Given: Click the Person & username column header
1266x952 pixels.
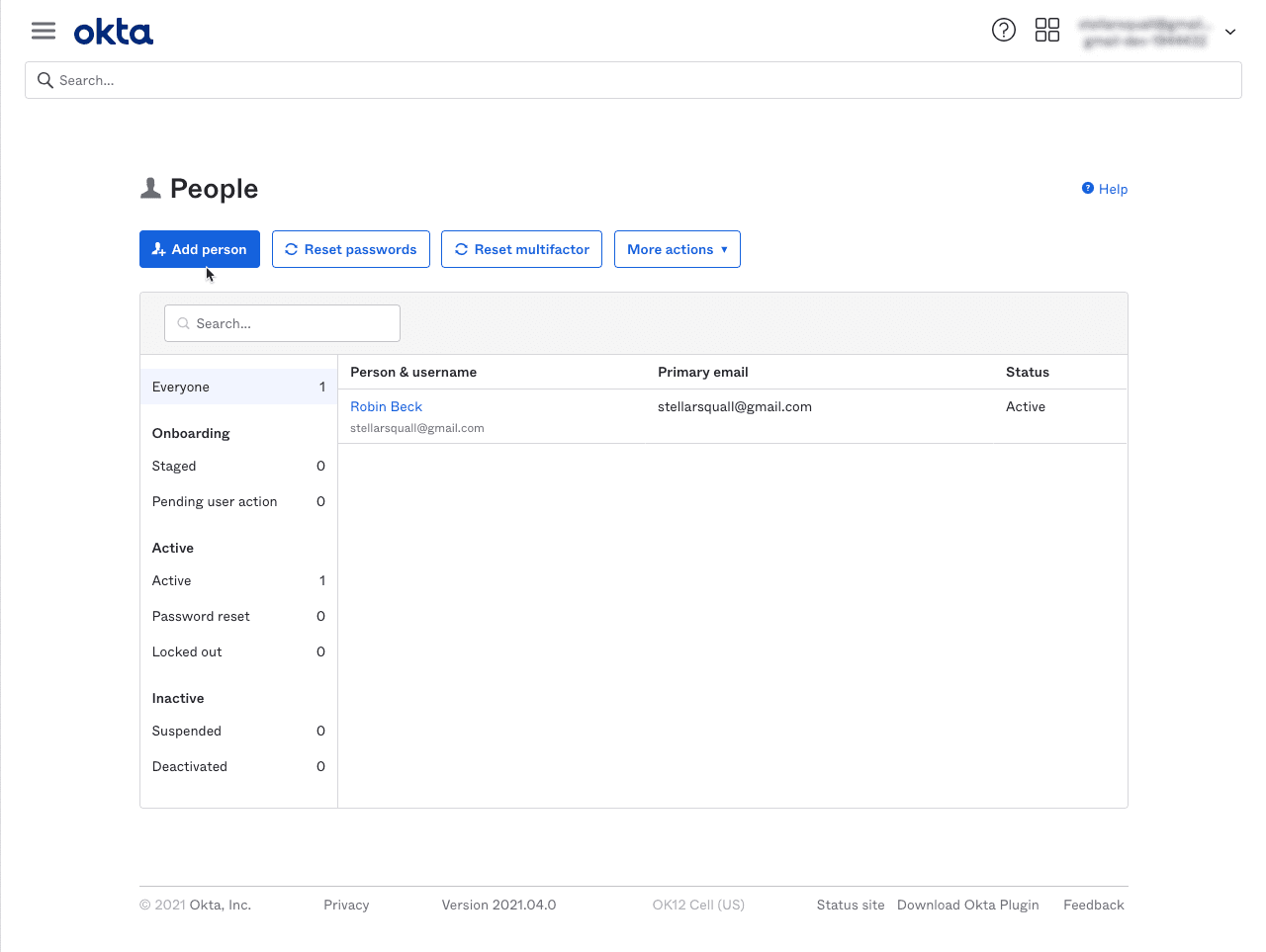Looking at the screenshot, I should click(413, 372).
